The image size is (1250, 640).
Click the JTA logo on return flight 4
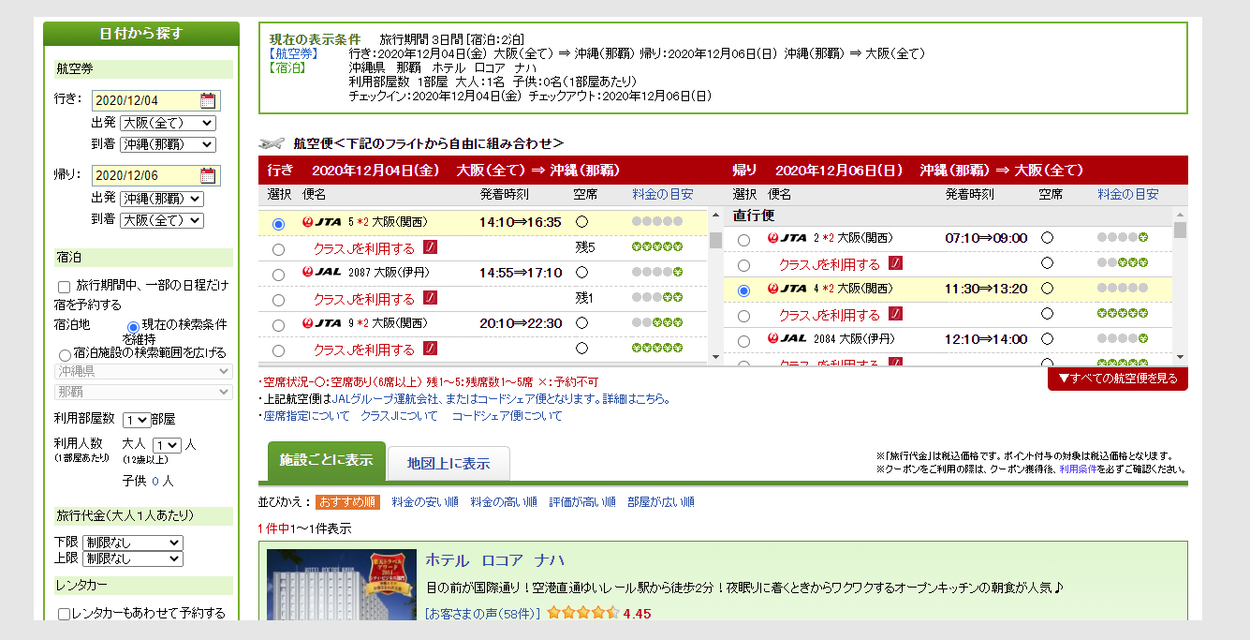[x=787, y=288]
